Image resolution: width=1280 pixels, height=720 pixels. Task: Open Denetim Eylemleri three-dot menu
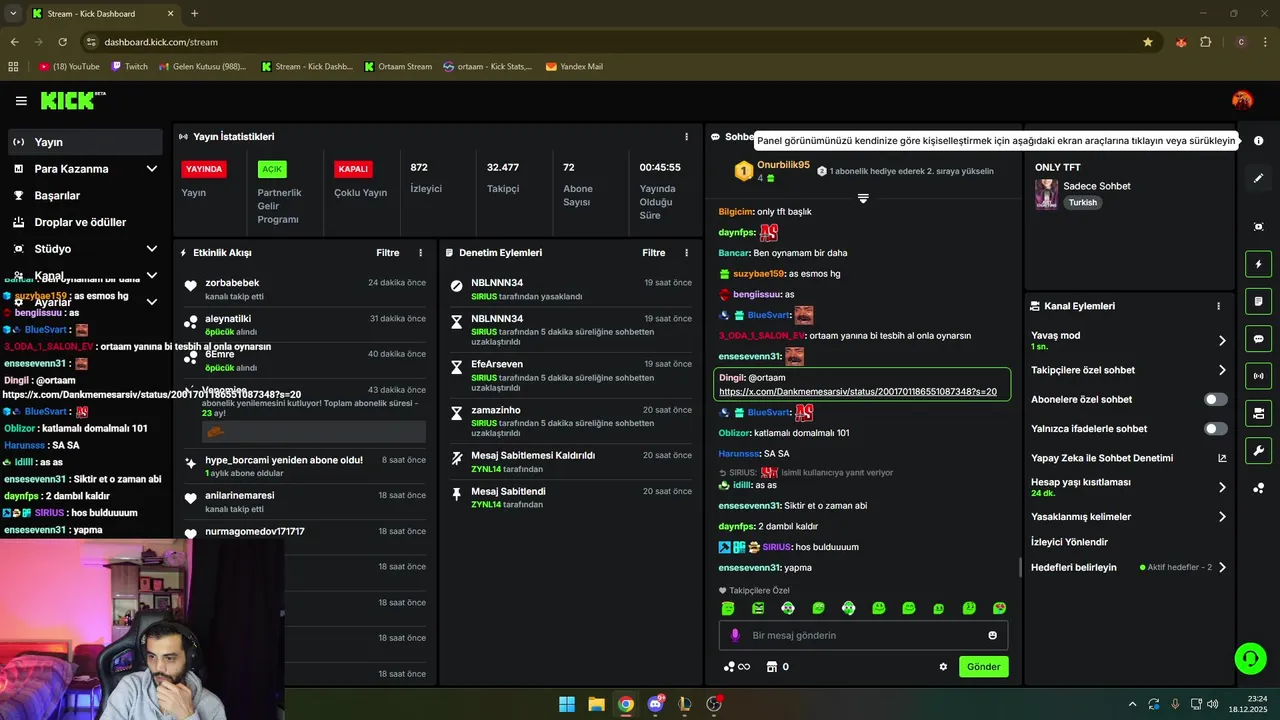coord(686,253)
